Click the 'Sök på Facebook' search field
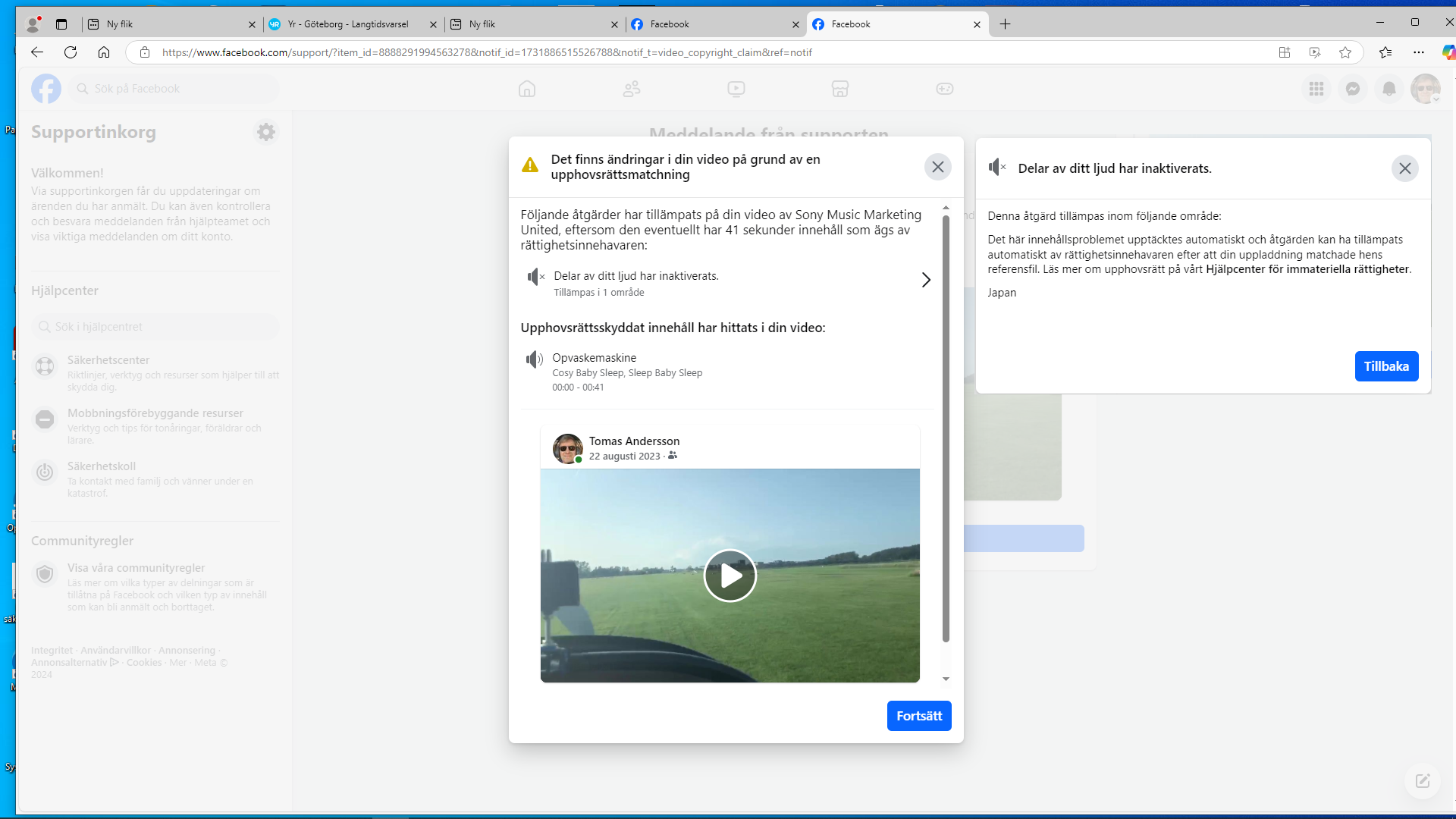The width and height of the screenshot is (1456, 819). click(174, 89)
